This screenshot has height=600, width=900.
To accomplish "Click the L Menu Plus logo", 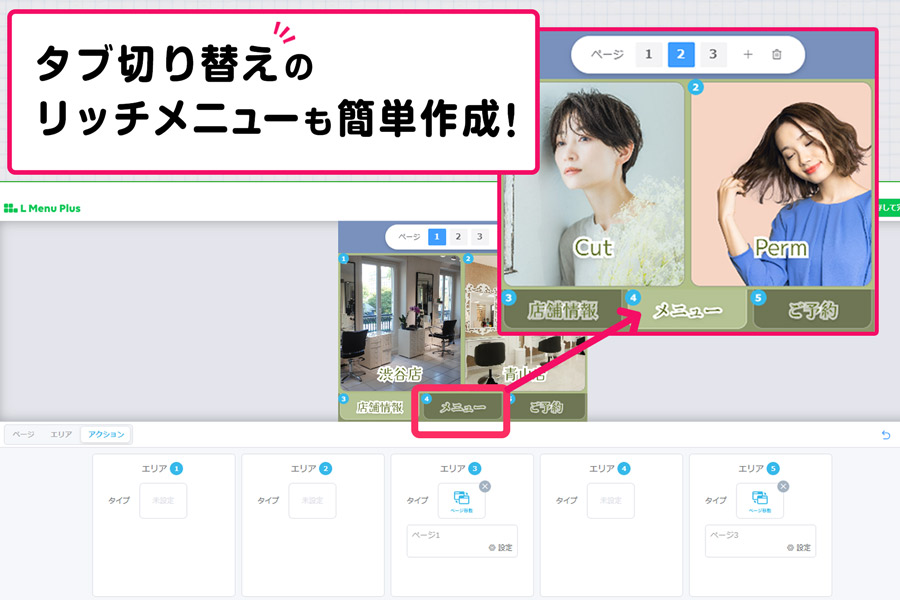I will [x=42, y=208].
